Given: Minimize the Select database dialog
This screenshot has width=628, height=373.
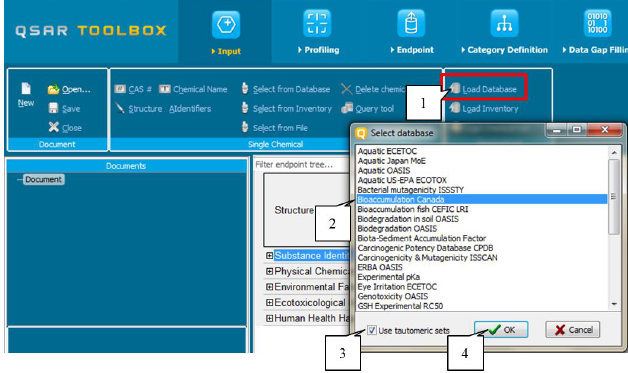Looking at the screenshot, I should pyautogui.click(x=557, y=130).
